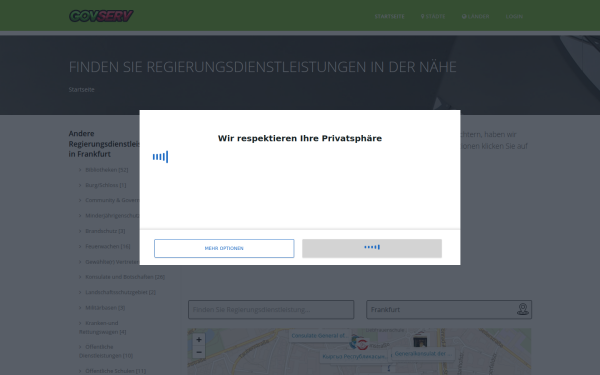The height and width of the screenshot is (375, 600).
Task: Click the government service search field
Action: pos(271,310)
